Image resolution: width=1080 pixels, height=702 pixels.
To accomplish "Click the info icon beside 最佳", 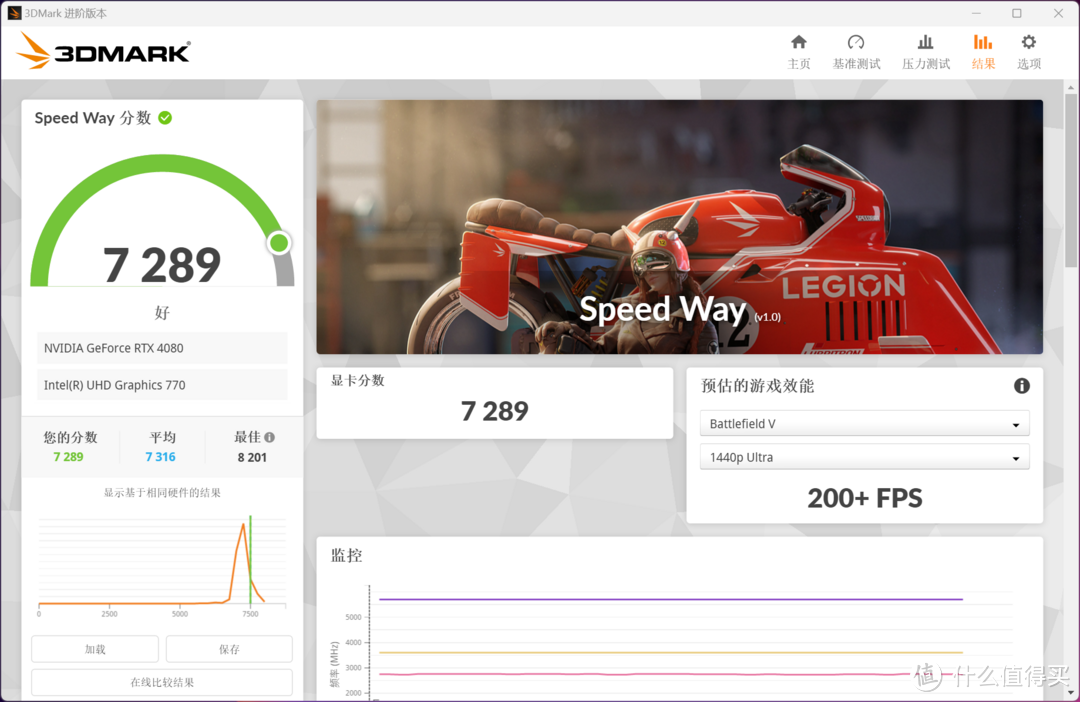I will pos(269,437).
